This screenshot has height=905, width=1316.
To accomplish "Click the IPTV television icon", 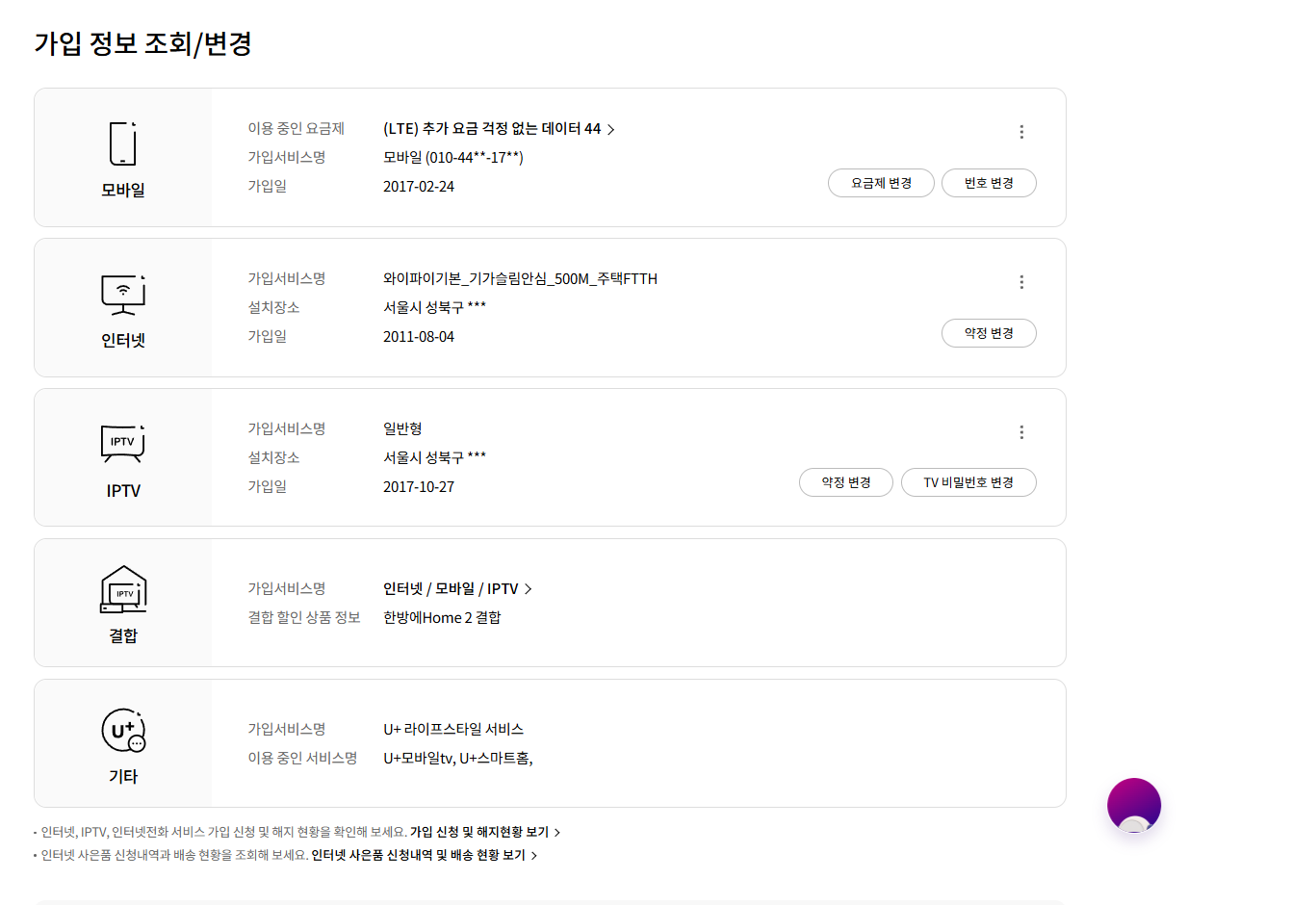I will tap(123, 444).
